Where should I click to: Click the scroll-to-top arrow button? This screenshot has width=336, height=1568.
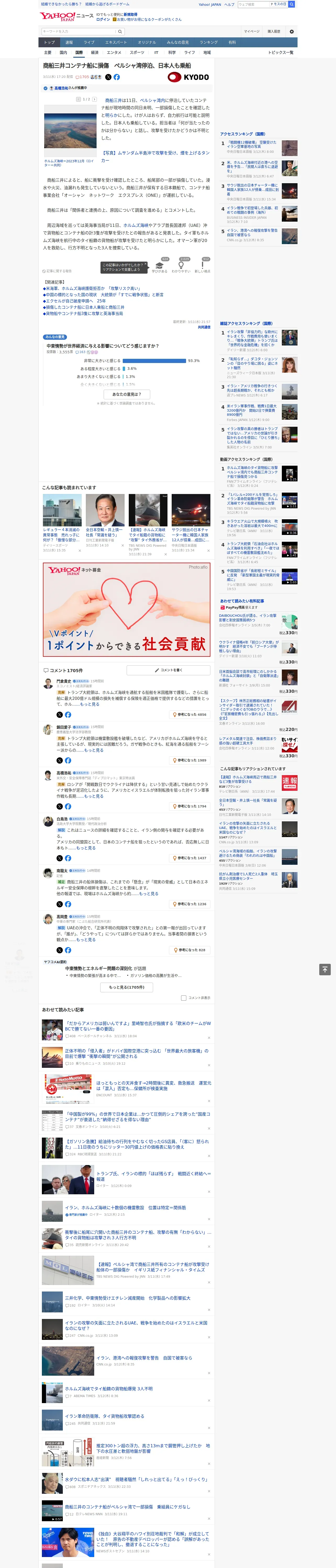(x=325, y=970)
